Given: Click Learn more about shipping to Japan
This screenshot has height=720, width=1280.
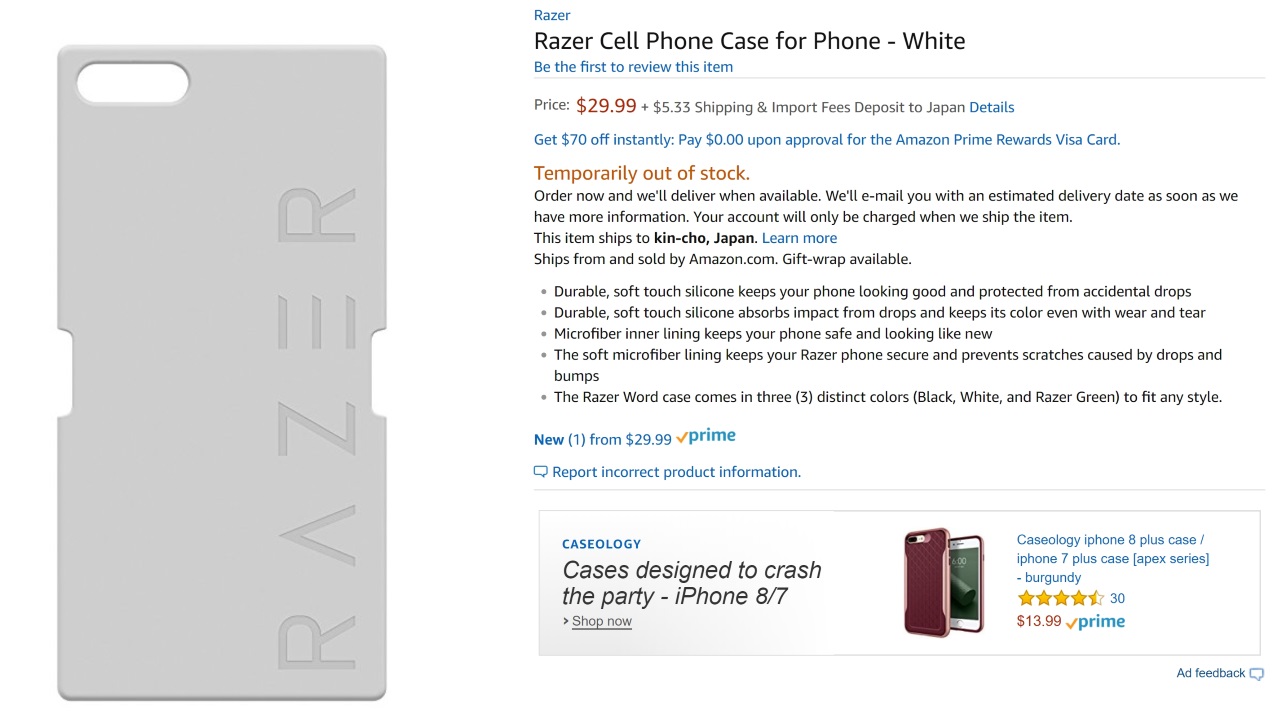Looking at the screenshot, I should coord(799,238).
